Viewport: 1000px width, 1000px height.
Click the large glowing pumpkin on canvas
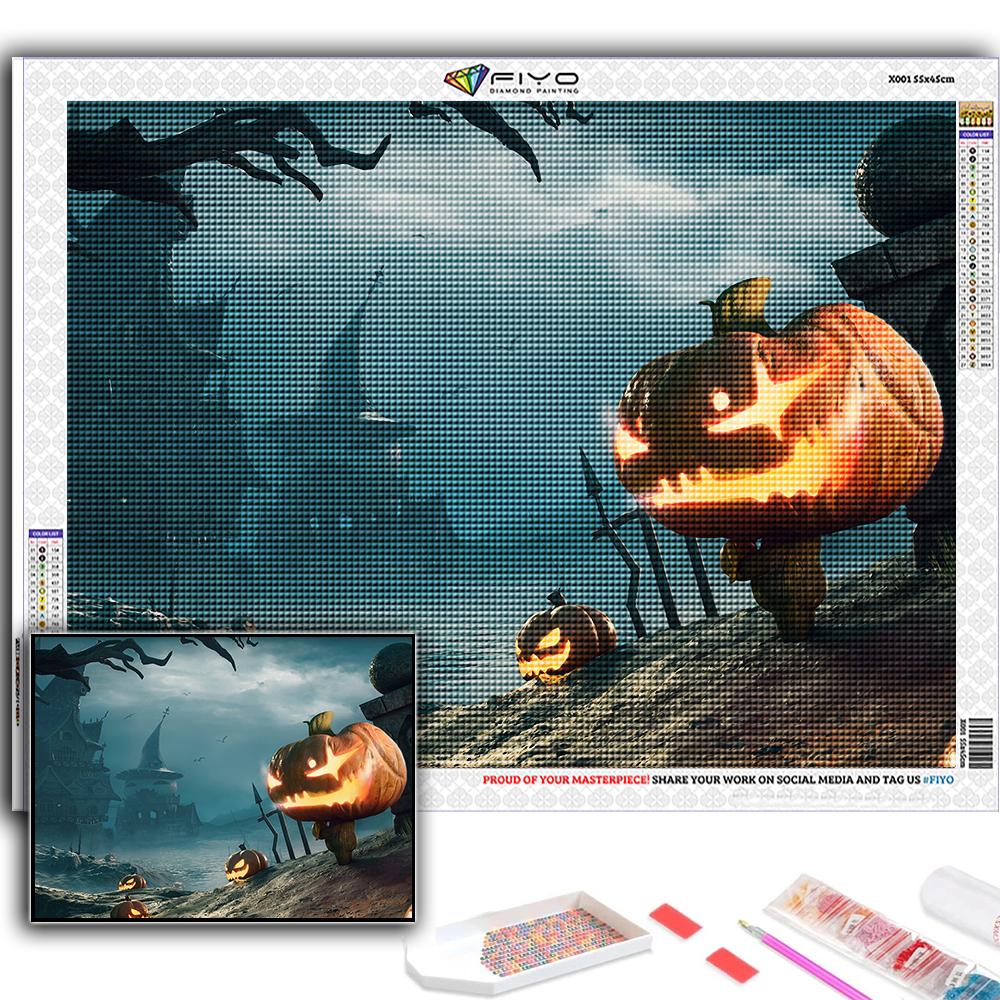(x=775, y=420)
